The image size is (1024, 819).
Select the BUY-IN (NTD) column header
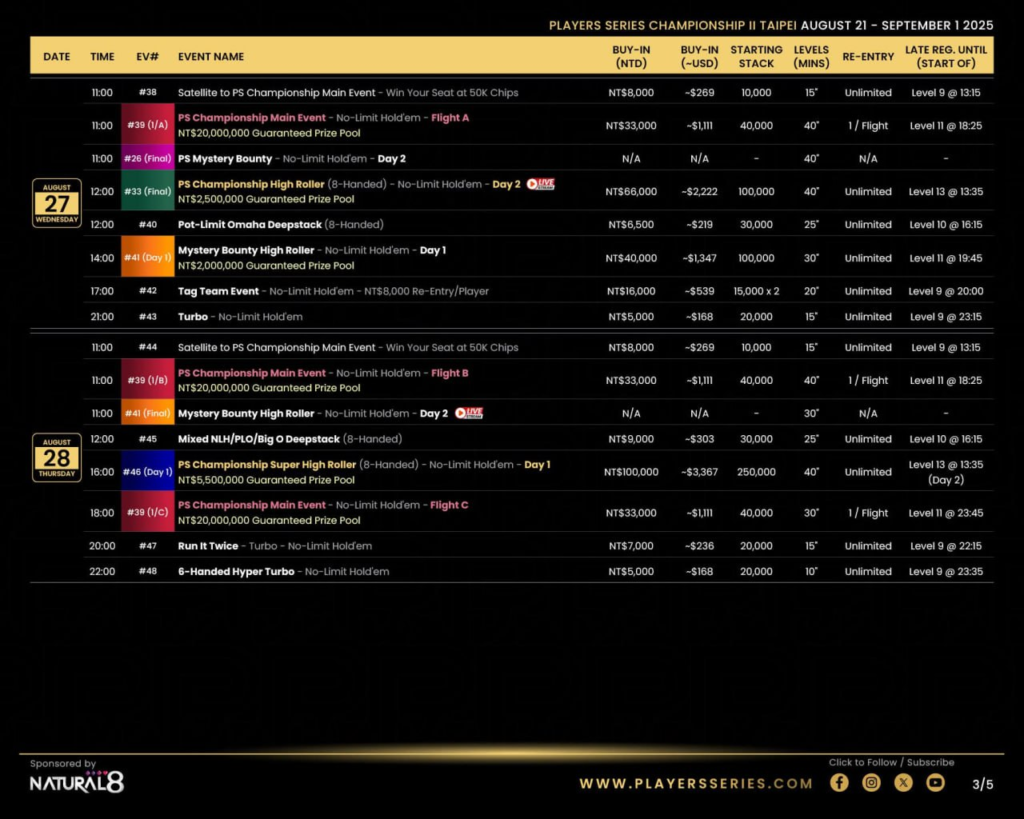point(631,57)
